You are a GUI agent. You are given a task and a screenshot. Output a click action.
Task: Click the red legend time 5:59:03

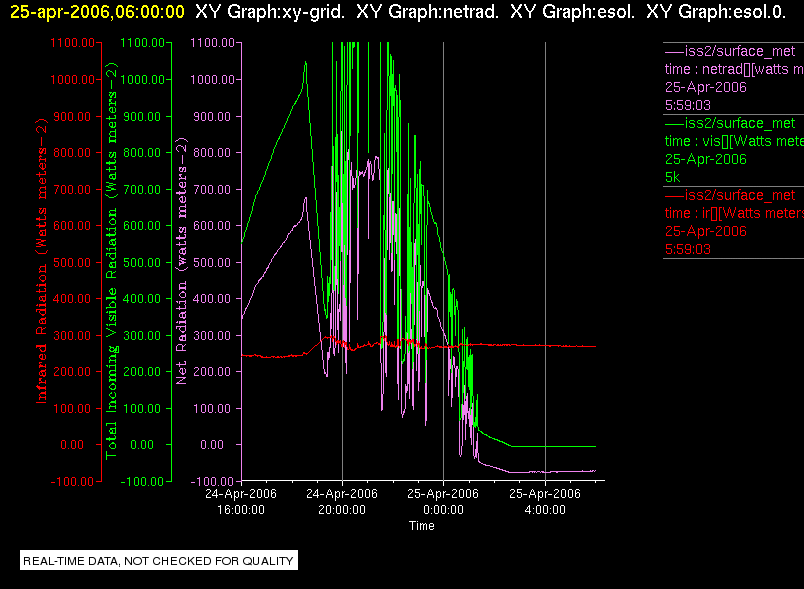[x=688, y=249]
